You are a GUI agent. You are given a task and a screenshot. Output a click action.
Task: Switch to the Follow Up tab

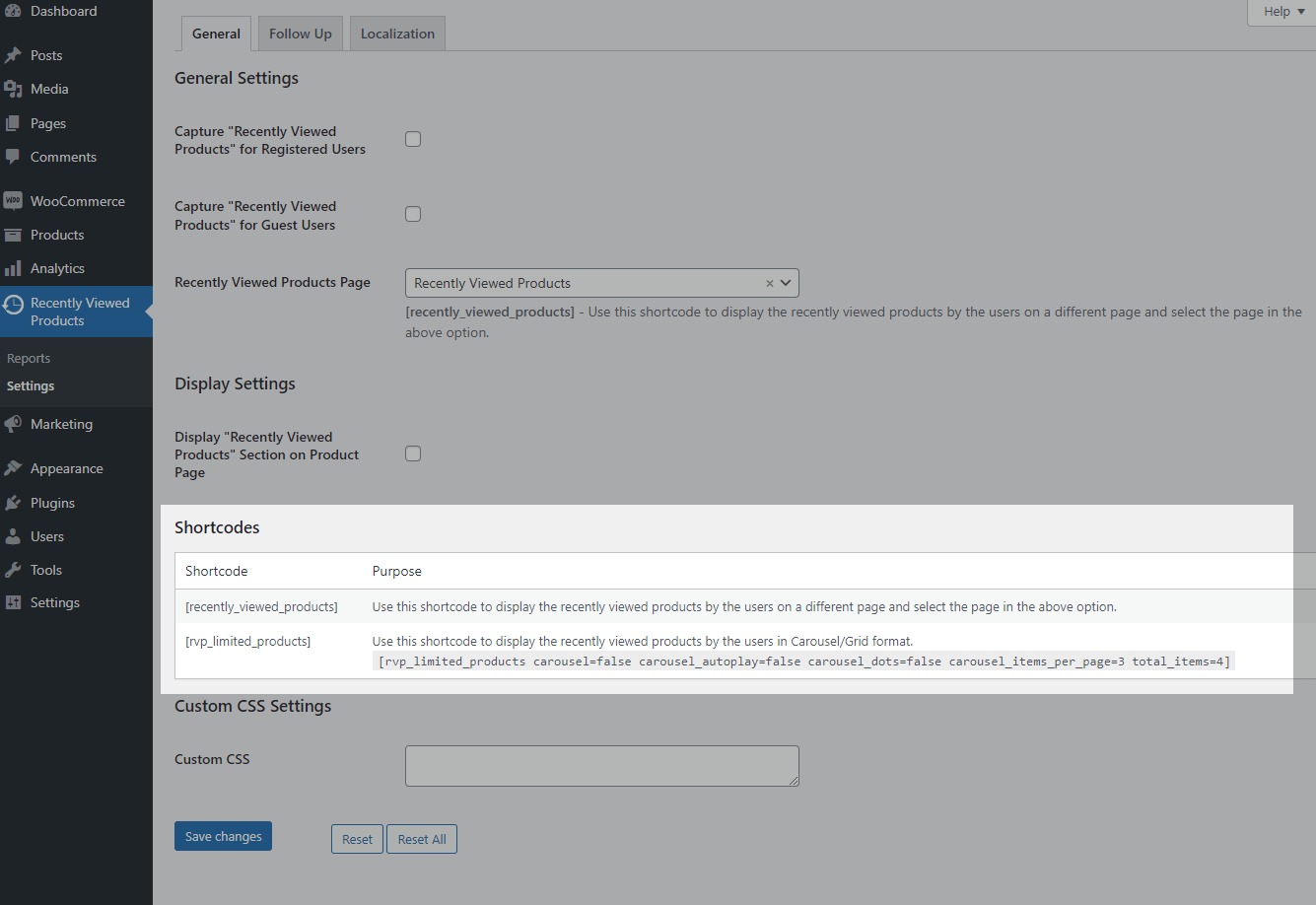pyautogui.click(x=300, y=33)
